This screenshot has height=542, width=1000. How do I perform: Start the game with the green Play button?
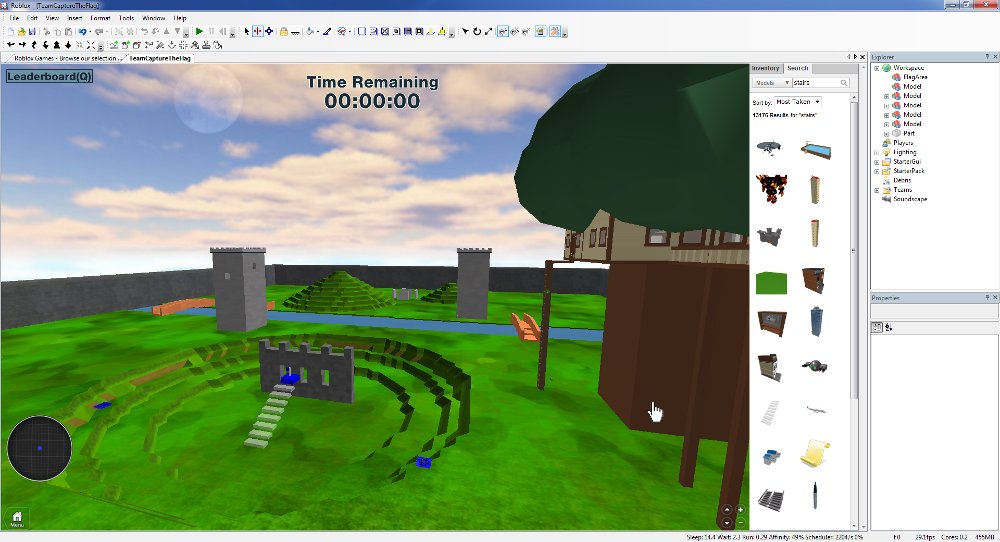(199, 31)
